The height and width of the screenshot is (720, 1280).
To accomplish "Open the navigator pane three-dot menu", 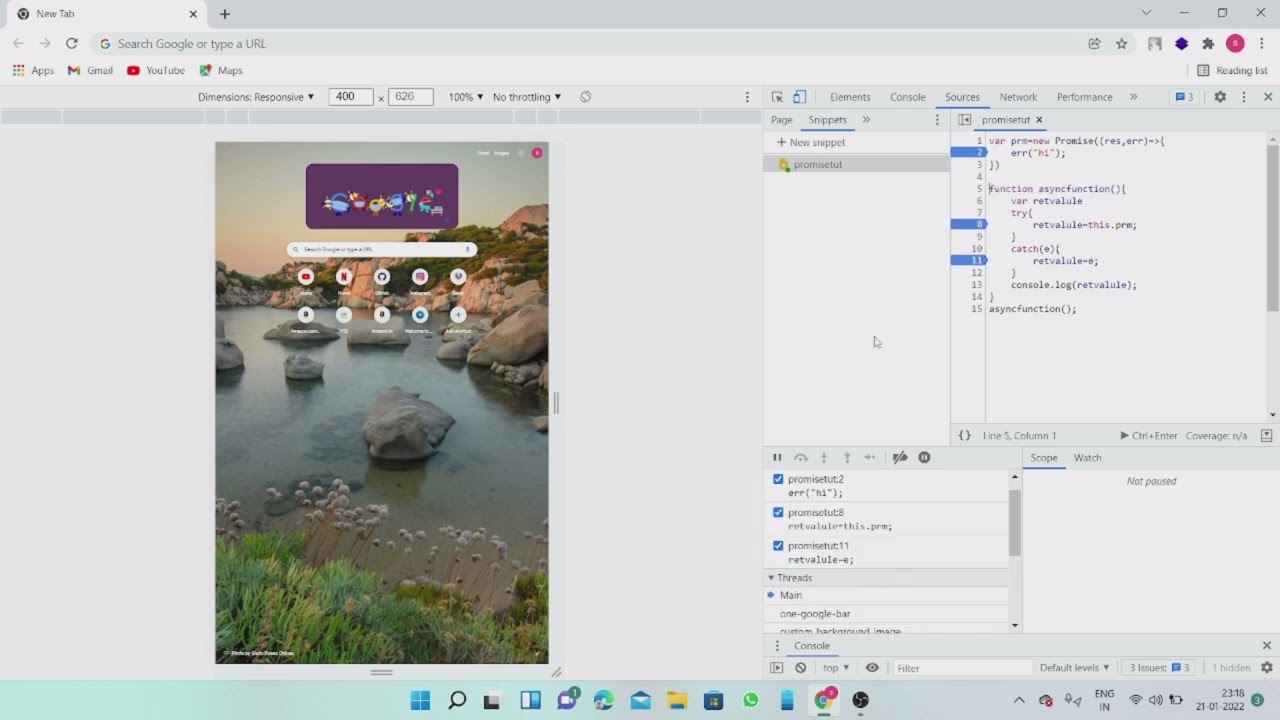I will [x=937, y=120].
